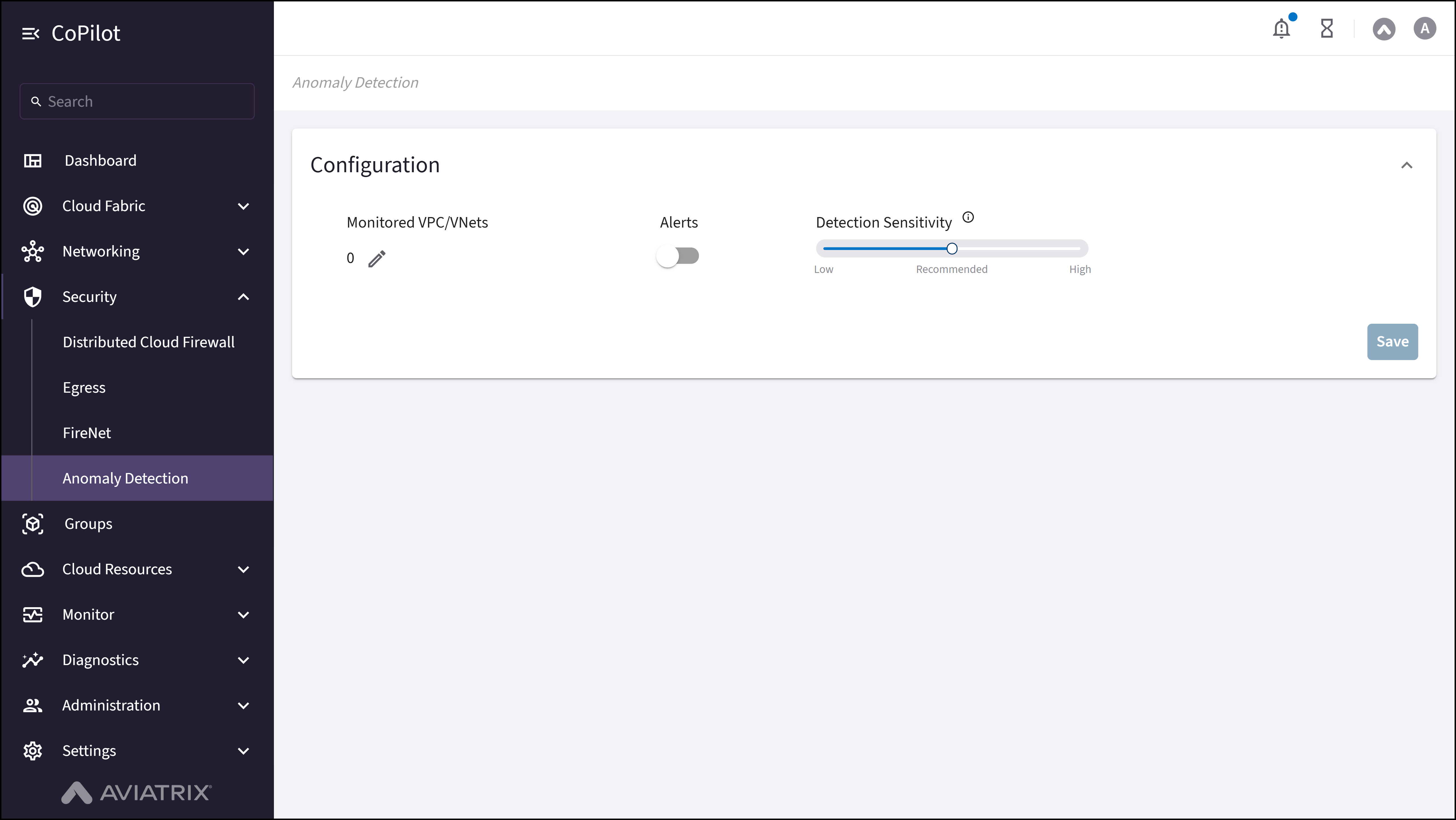Image resolution: width=1456 pixels, height=820 pixels.
Task: Open Groups from the sidebar icon
Action: tap(33, 524)
